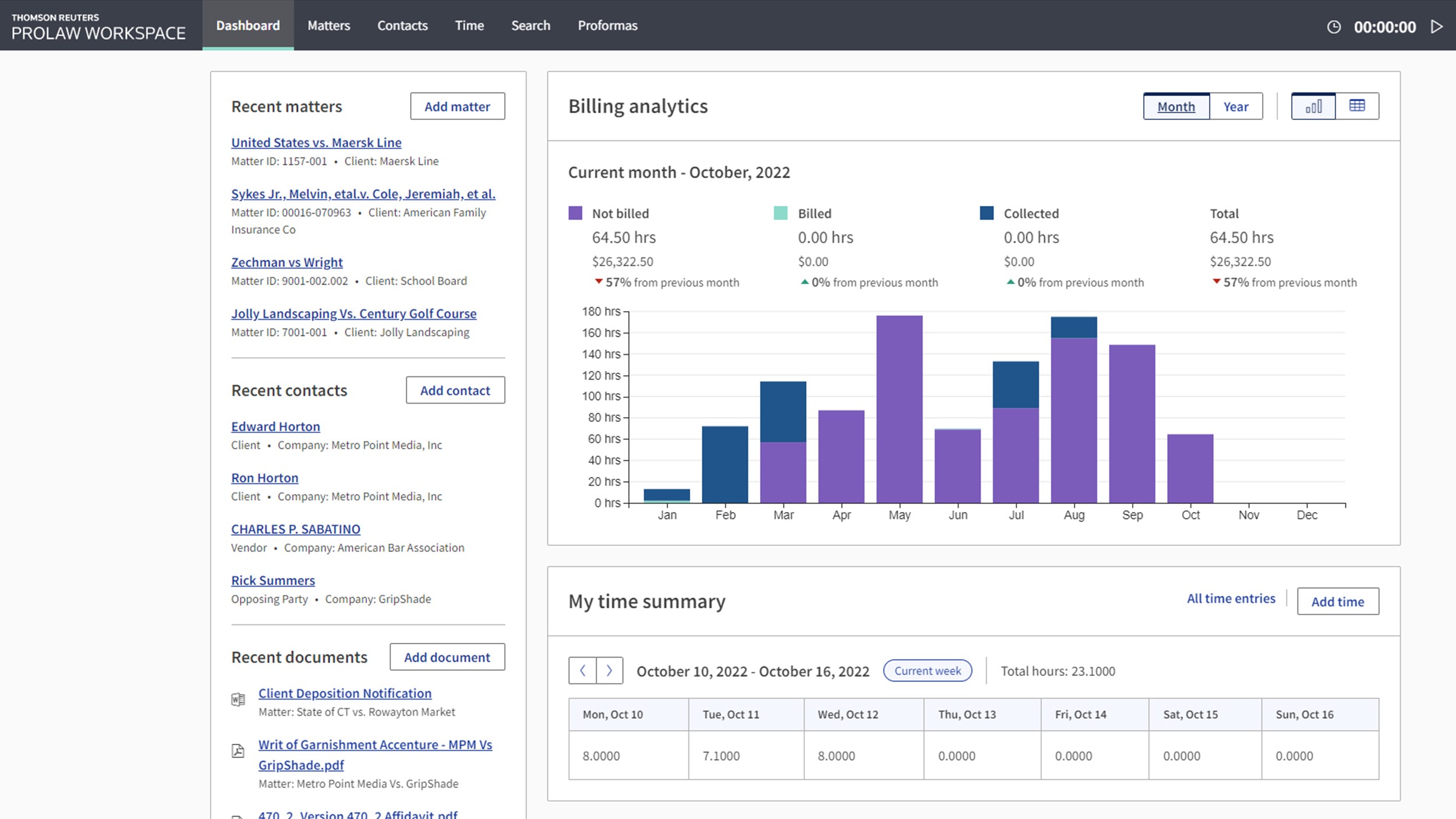
Task: Open the All time entries link
Action: point(1231,599)
